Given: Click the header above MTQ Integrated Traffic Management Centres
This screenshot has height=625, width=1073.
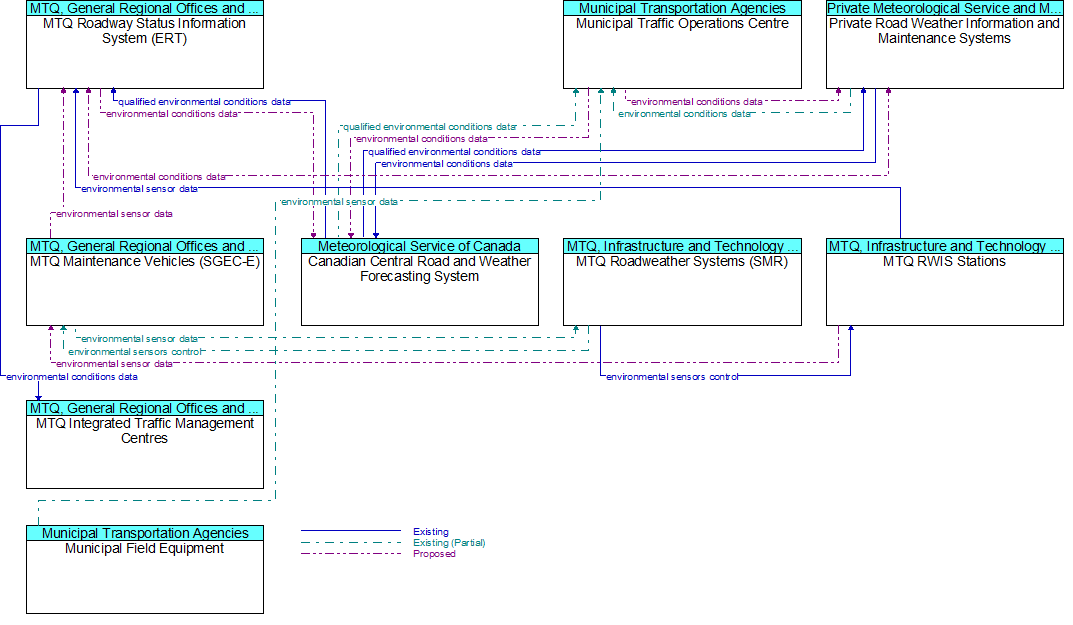Looking at the screenshot, I should pos(145,409).
